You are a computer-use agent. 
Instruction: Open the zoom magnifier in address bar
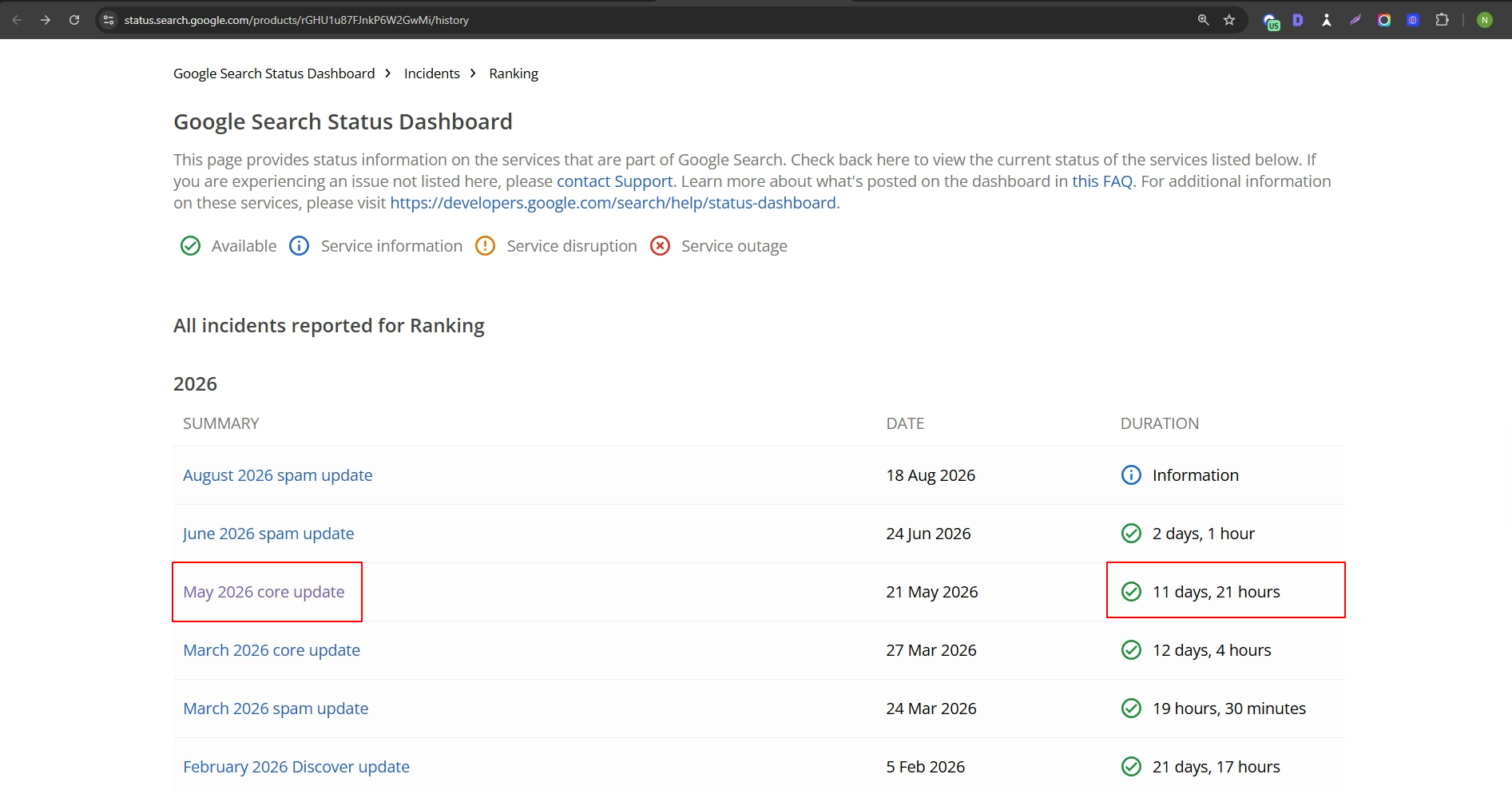tap(1203, 20)
